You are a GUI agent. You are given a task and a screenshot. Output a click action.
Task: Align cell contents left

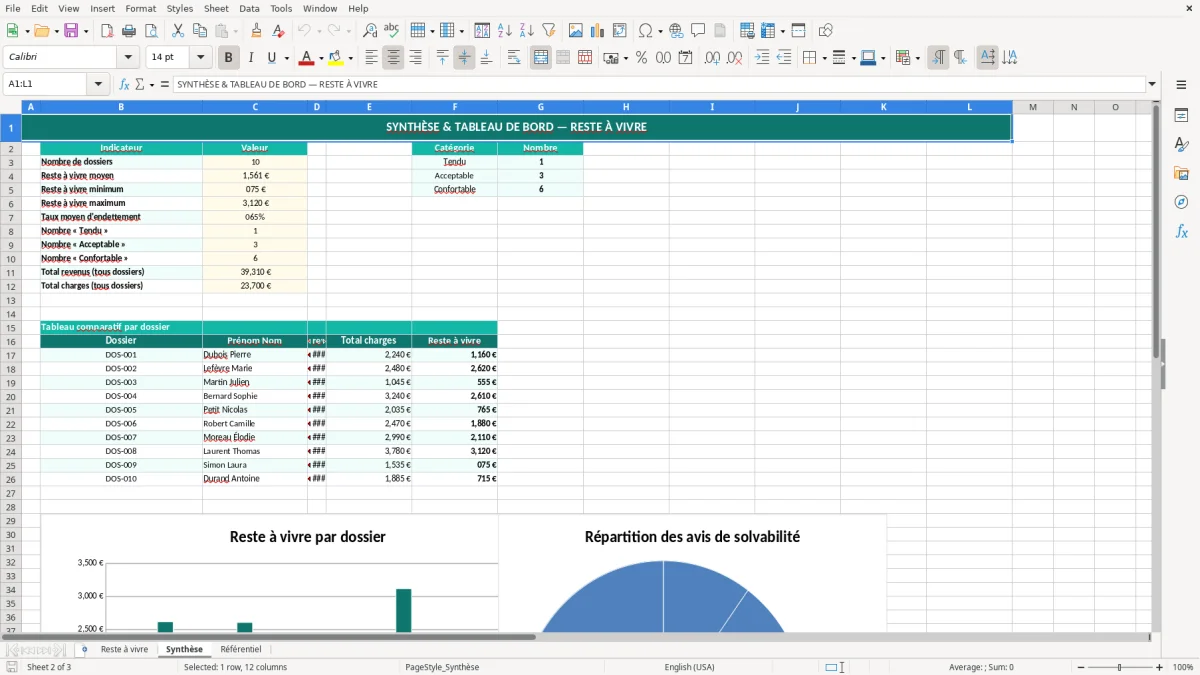coord(371,58)
